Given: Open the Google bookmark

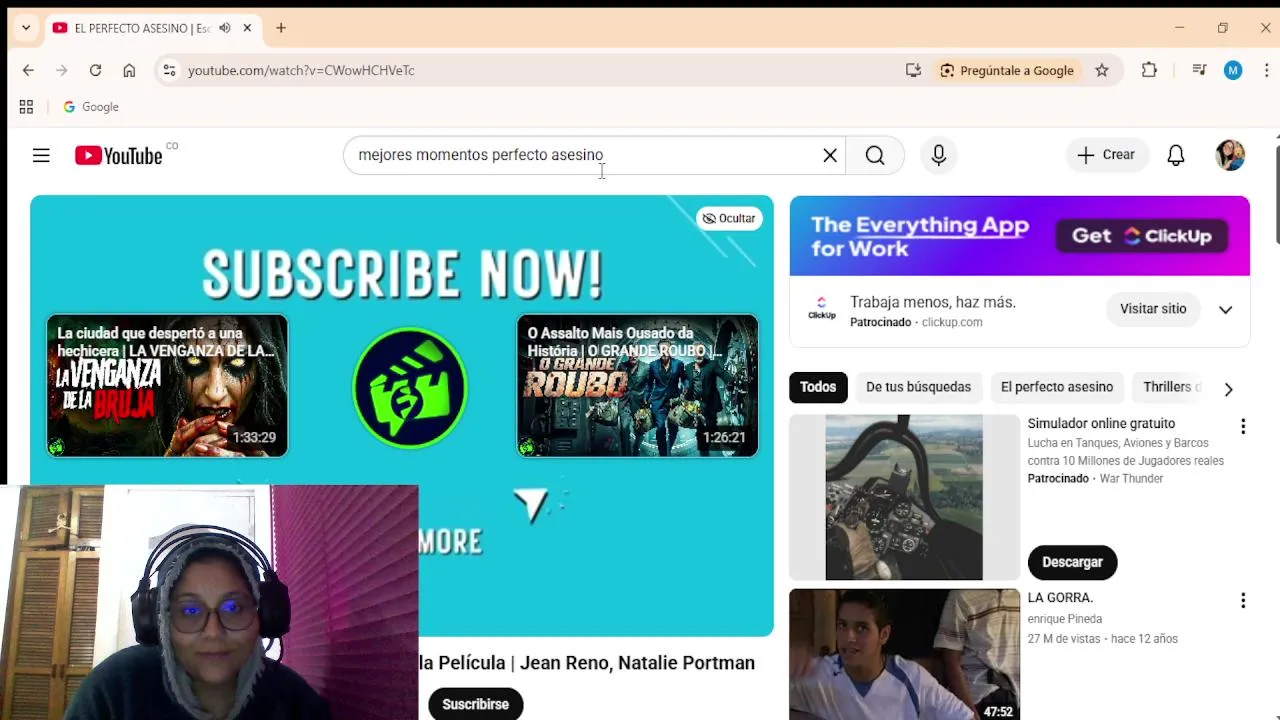Looking at the screenshot, I should click(x=91, y=107).
